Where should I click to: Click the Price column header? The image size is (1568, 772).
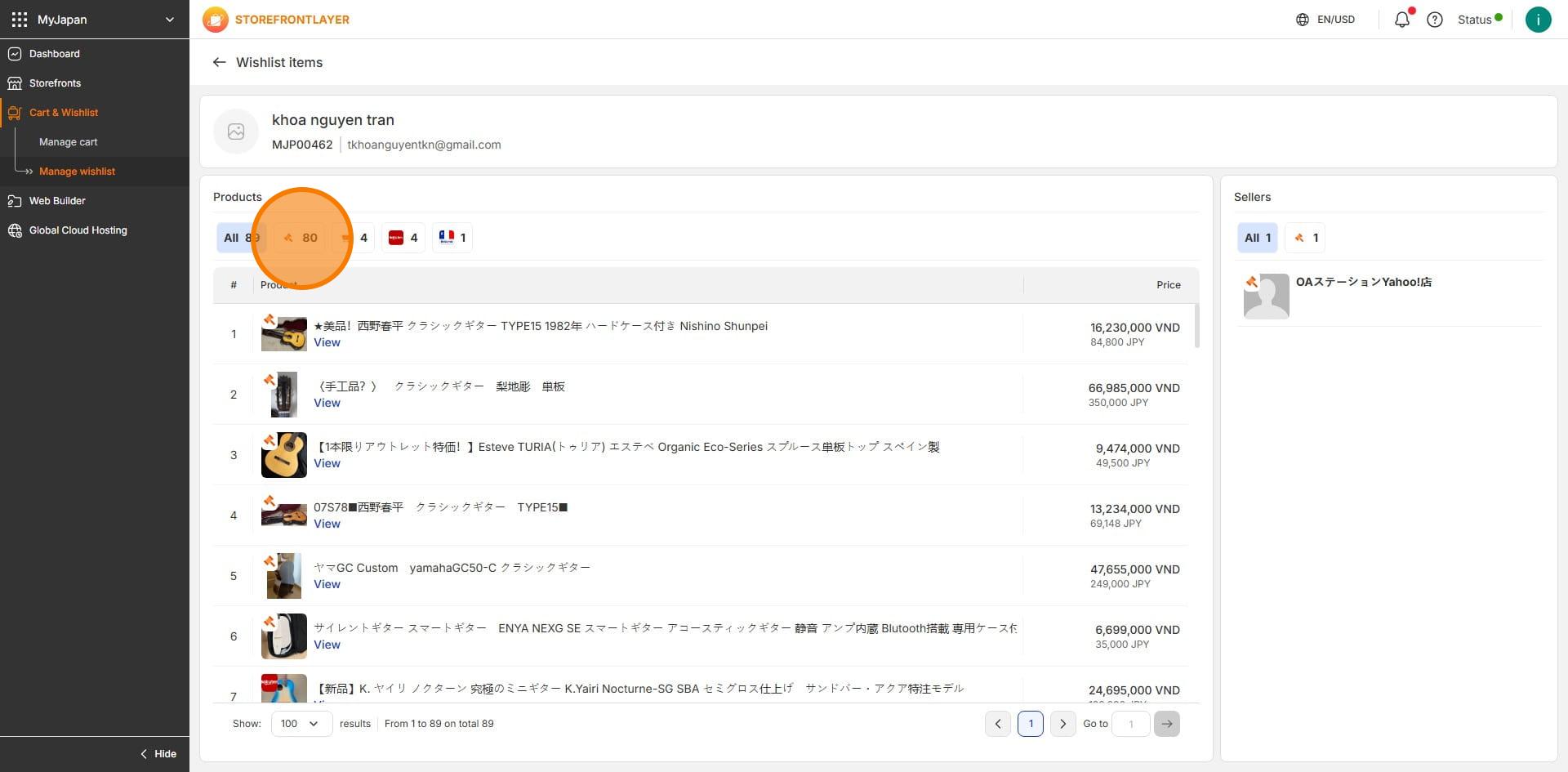(x=1168, y=285)
